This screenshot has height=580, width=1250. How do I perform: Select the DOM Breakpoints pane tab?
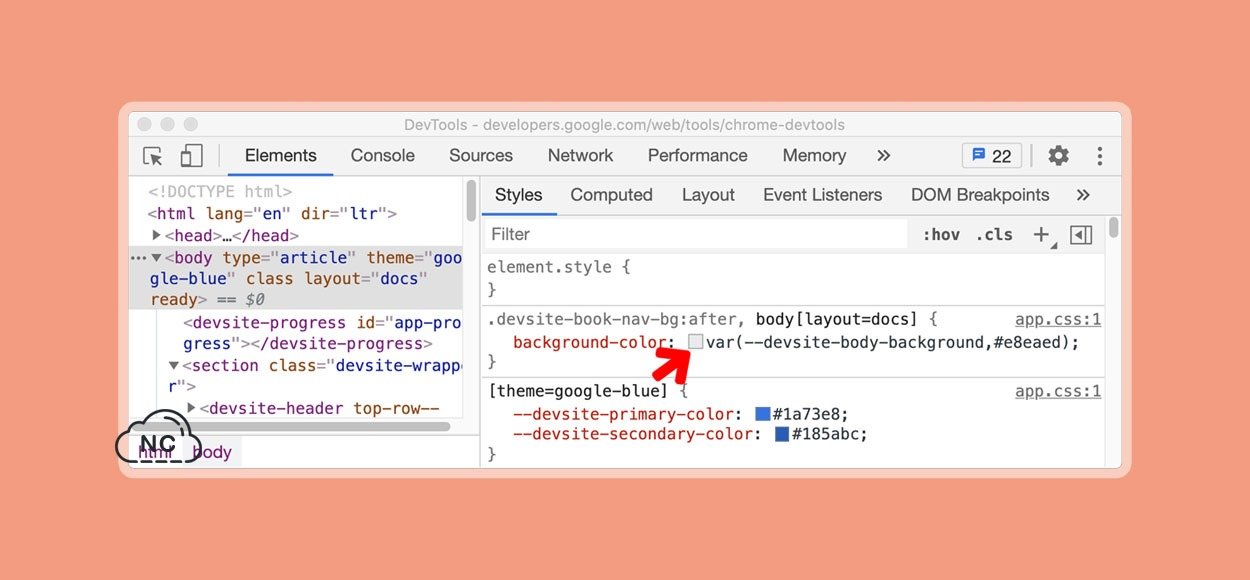980,195
